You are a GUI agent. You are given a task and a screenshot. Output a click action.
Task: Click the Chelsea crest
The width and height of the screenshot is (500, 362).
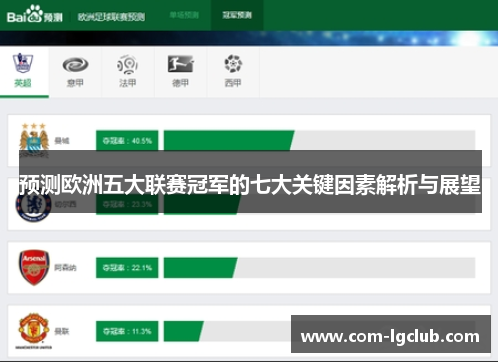click(x=33, y=205)
